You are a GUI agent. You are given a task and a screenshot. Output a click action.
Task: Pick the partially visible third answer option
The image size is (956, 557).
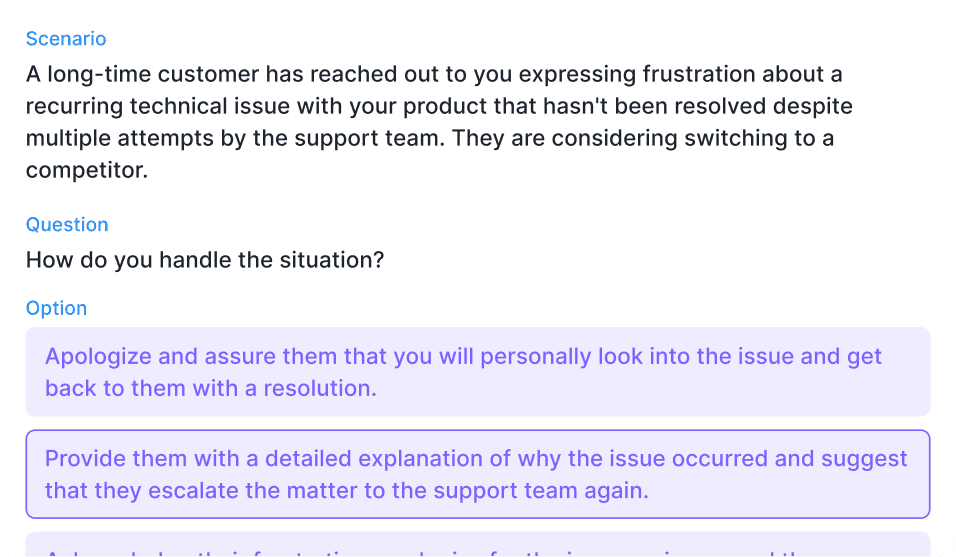point(477,544)
